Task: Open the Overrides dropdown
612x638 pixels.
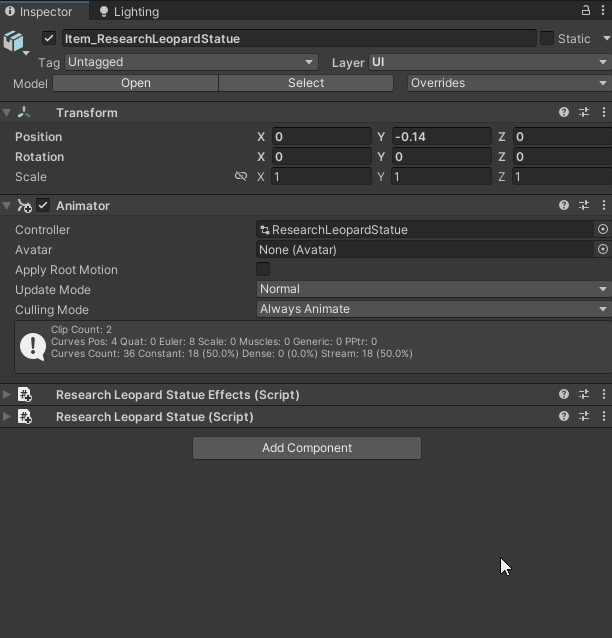Action: (509, 83)
